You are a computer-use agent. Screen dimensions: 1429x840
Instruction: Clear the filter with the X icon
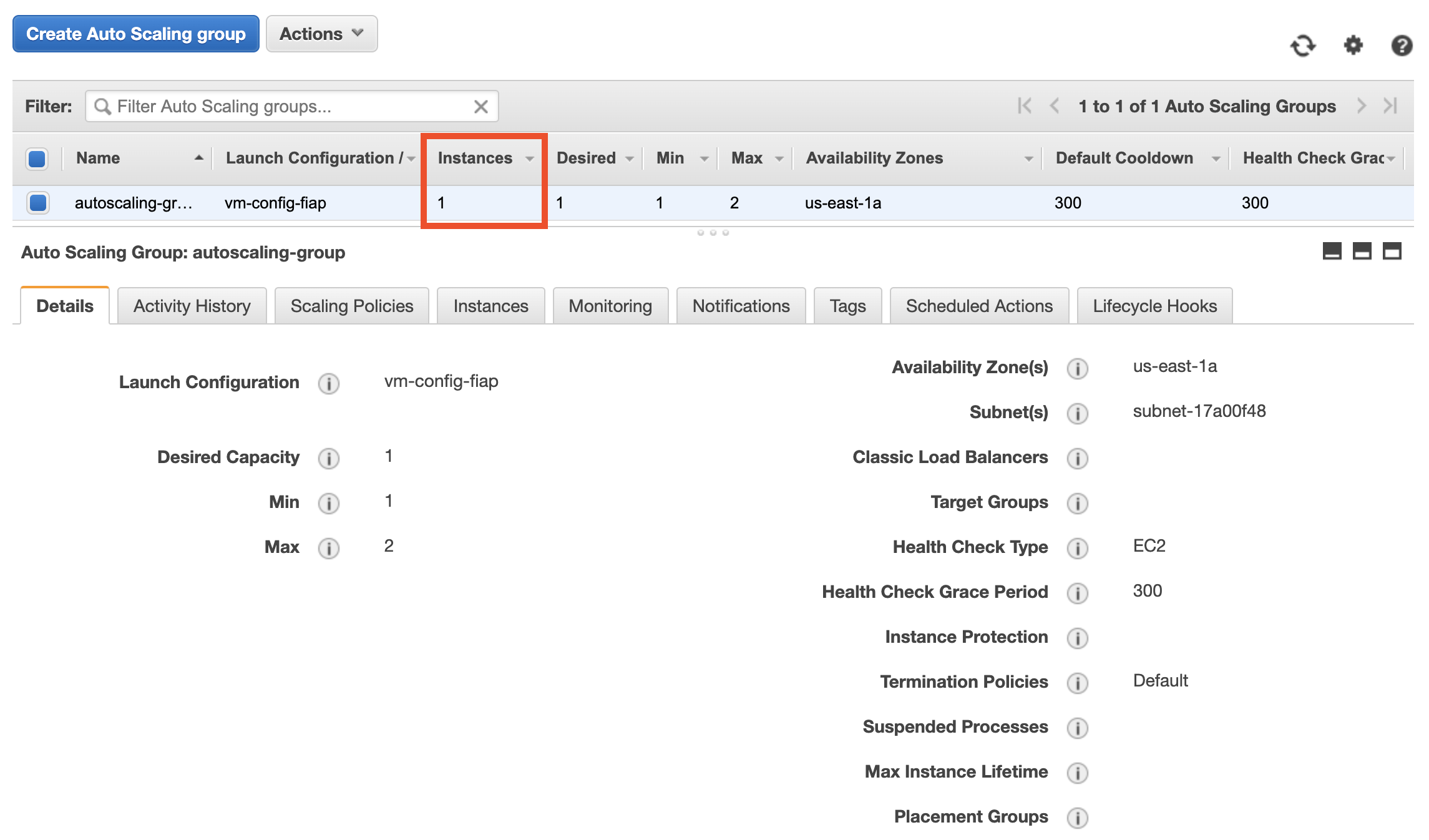(x=480, y=107)
